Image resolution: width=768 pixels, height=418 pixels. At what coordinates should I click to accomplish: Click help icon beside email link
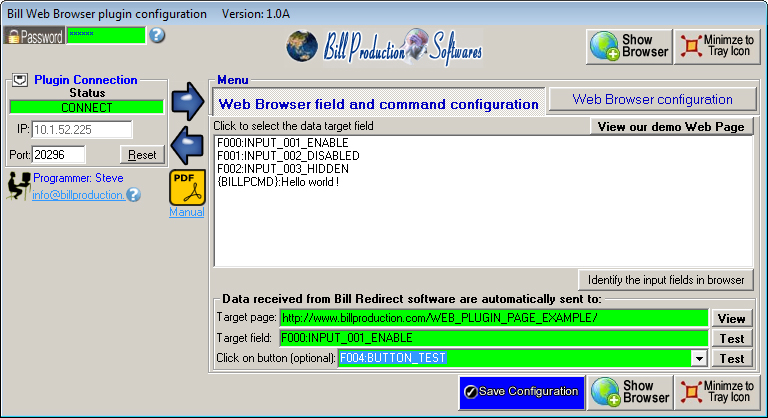coord(133,195)
